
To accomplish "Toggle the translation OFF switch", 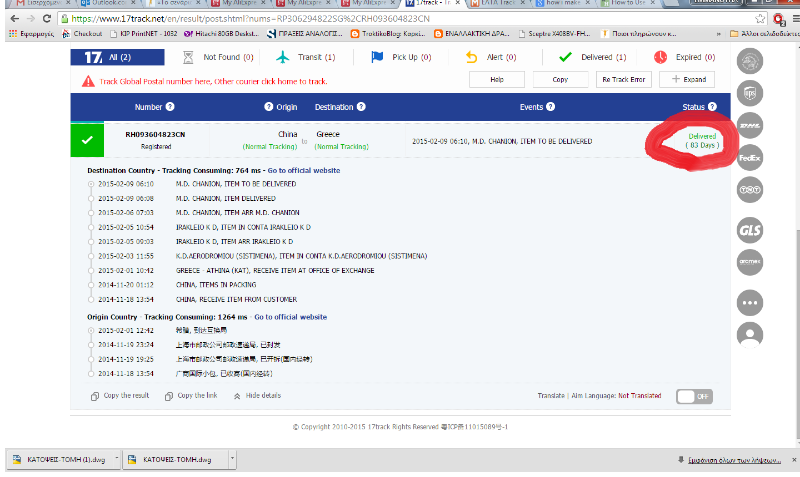I will 694,396.
